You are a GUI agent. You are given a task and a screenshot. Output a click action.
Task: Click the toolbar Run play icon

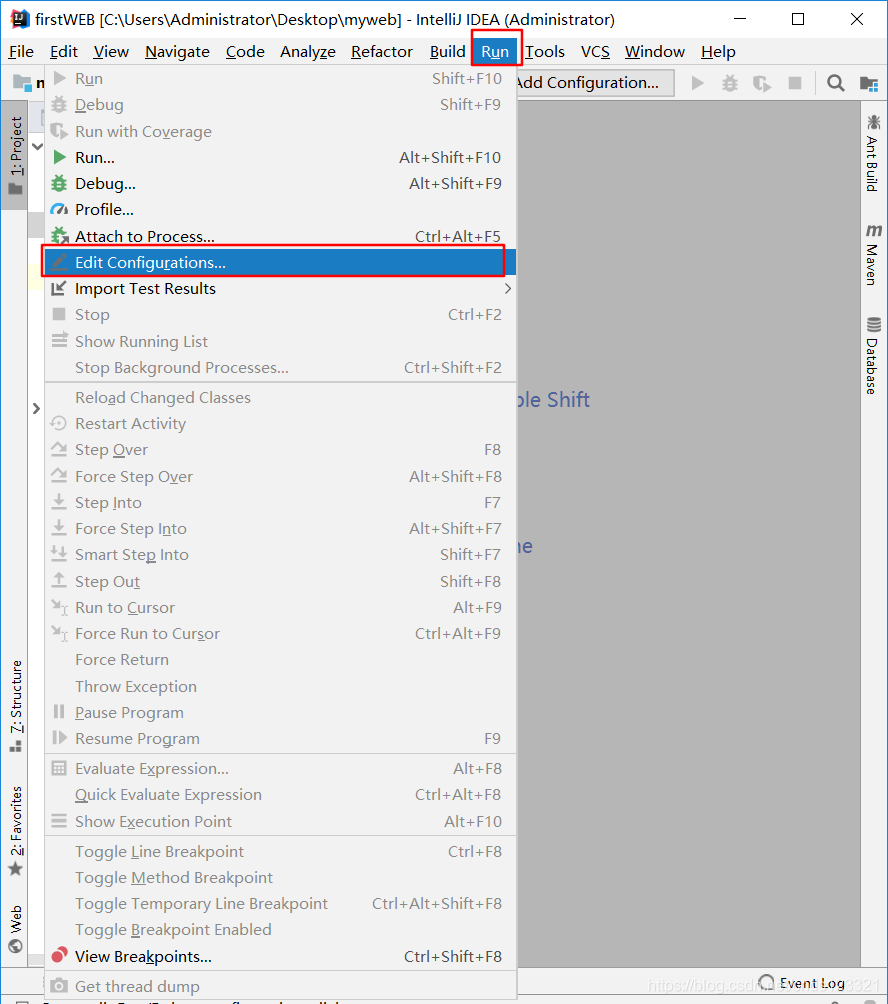point(698,83)
